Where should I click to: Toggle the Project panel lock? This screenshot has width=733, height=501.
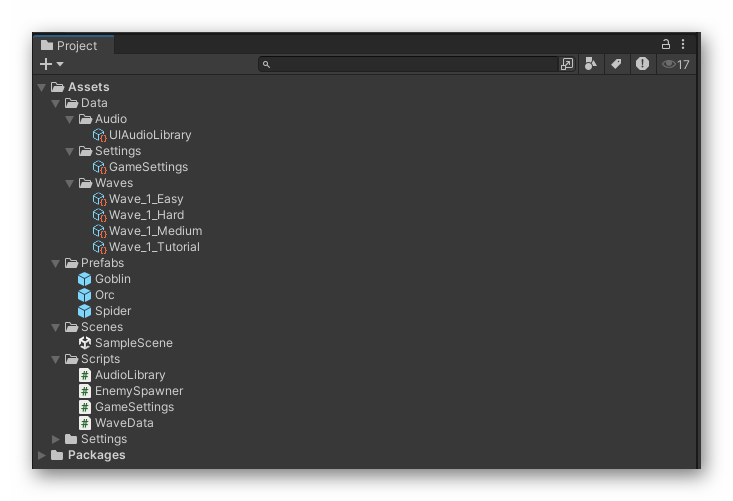(666, 45)
